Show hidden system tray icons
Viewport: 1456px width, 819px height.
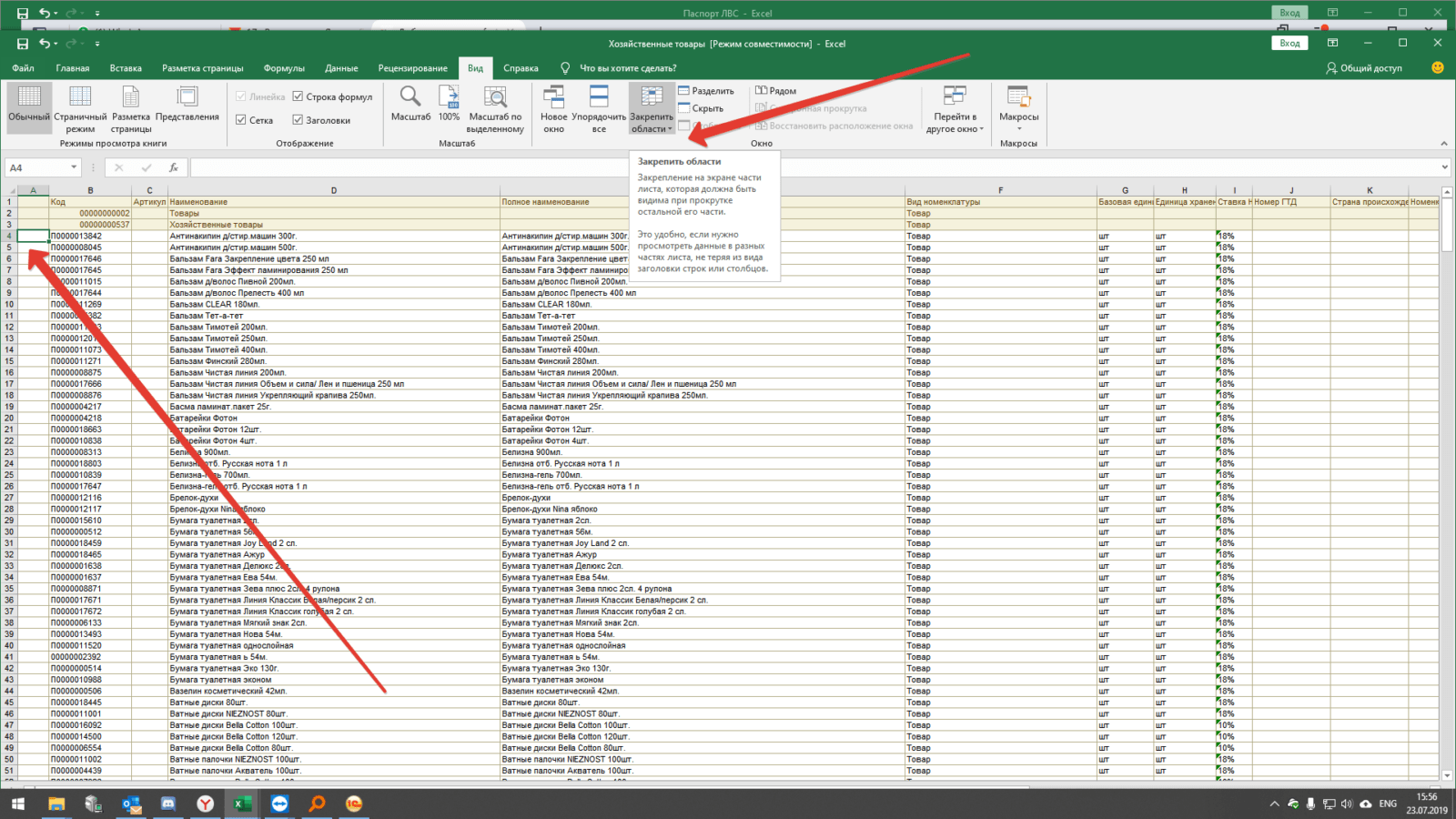[x=1273, y=804]
